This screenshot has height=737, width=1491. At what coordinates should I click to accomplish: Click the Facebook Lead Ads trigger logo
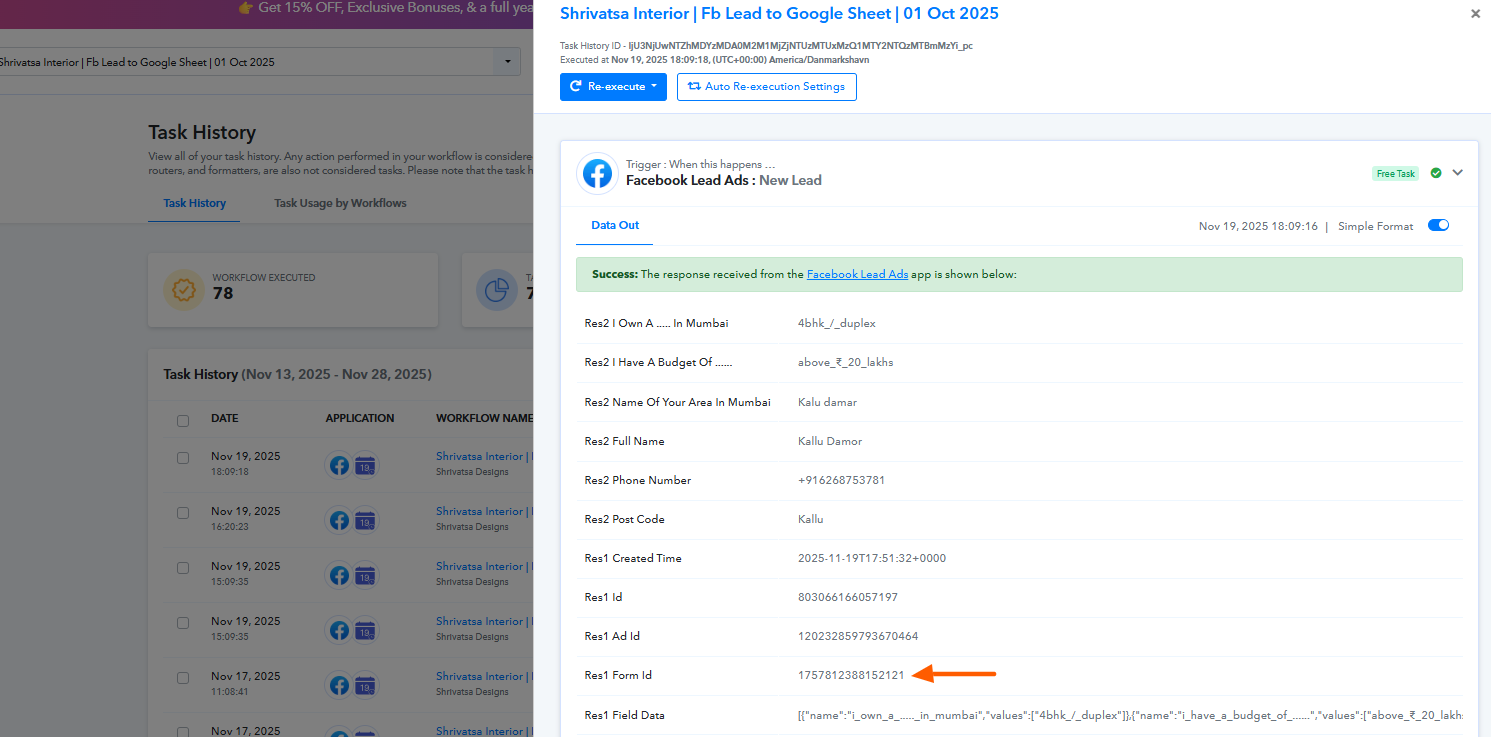click(597, 174)
